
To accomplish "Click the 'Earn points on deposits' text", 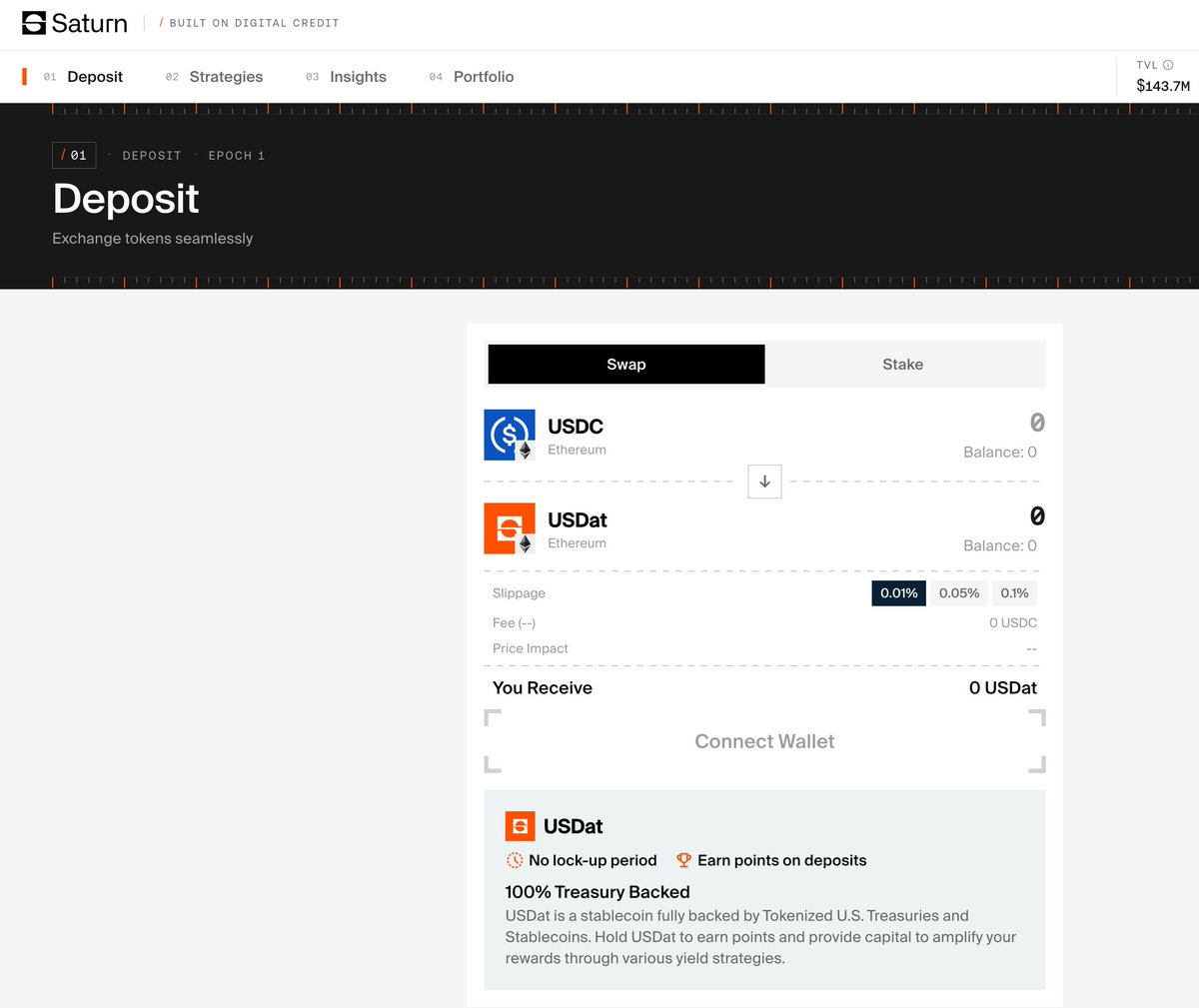I will (782, 861).
